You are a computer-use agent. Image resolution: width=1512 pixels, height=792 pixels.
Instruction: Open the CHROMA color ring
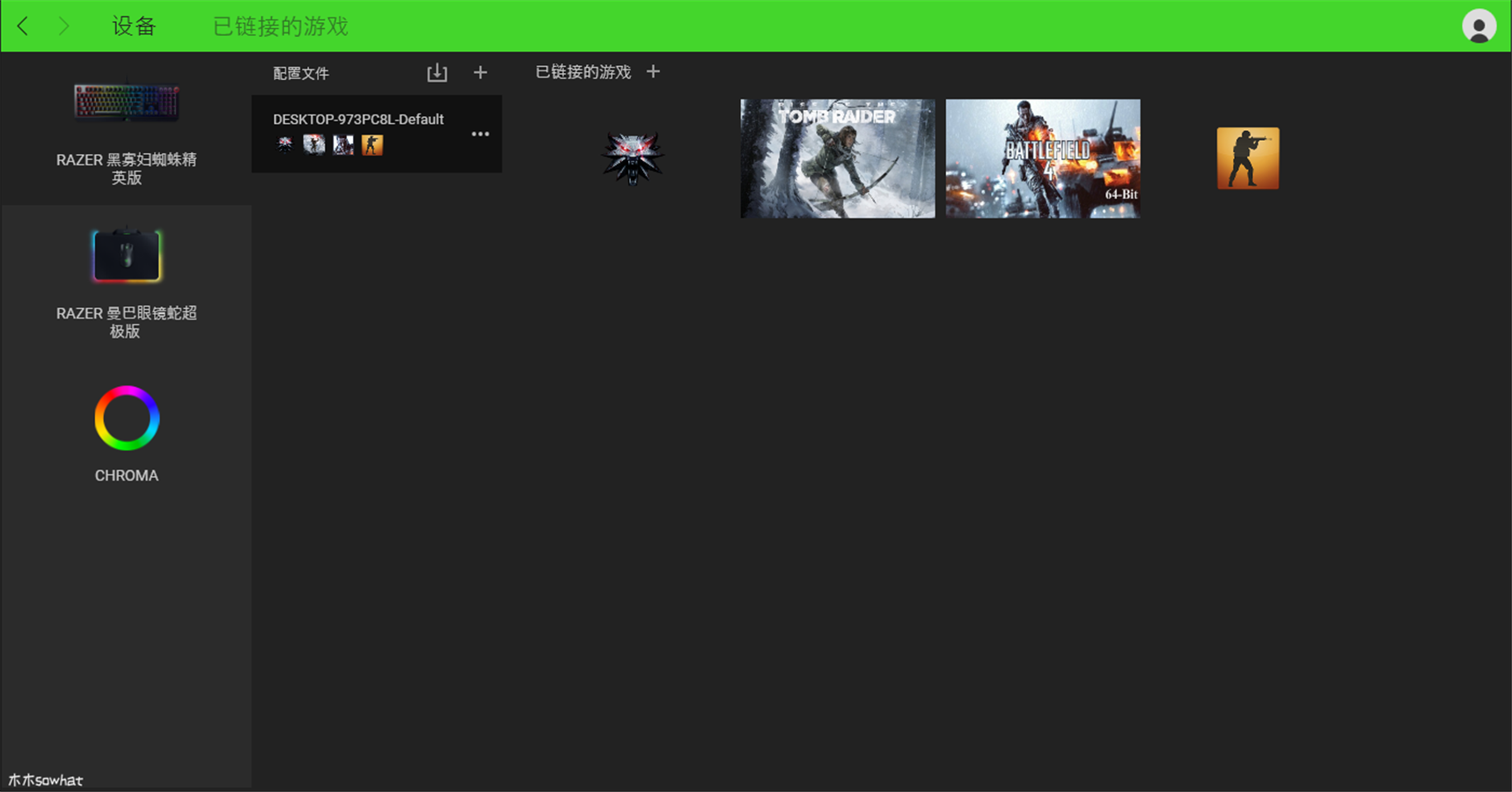(127, 418)
